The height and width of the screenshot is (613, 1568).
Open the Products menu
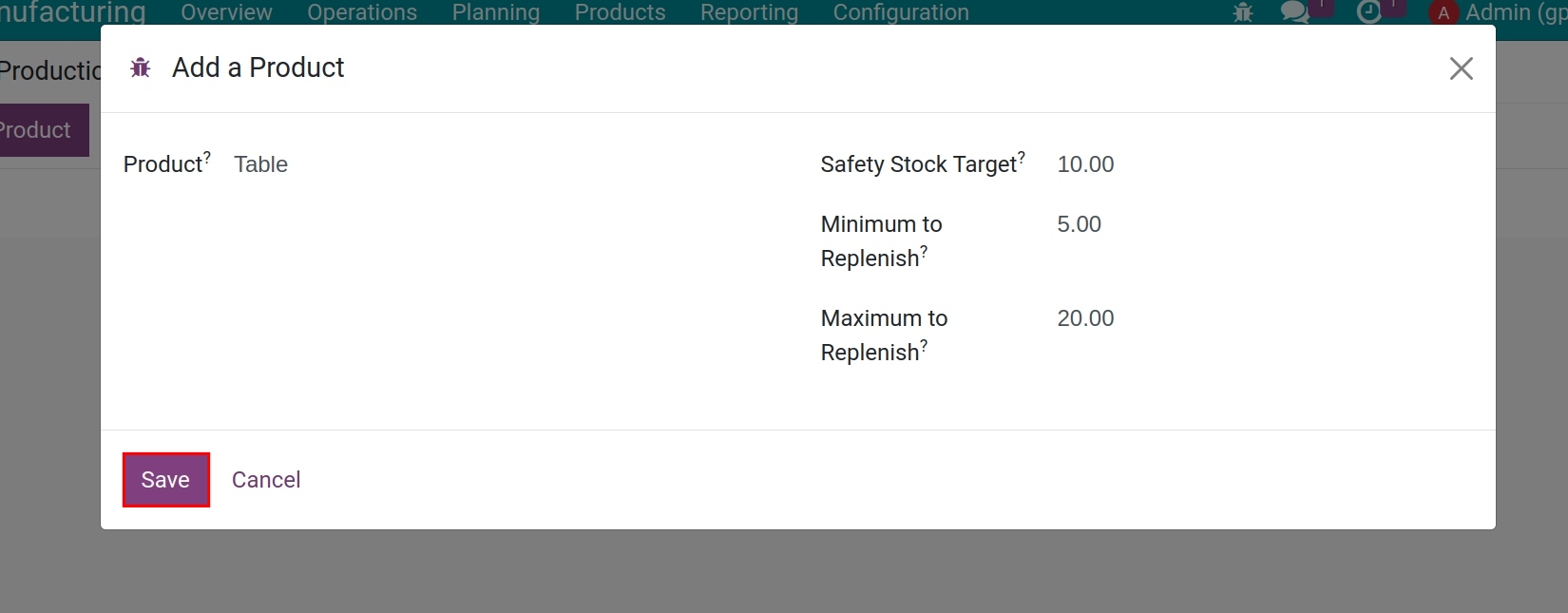[620, 12]
